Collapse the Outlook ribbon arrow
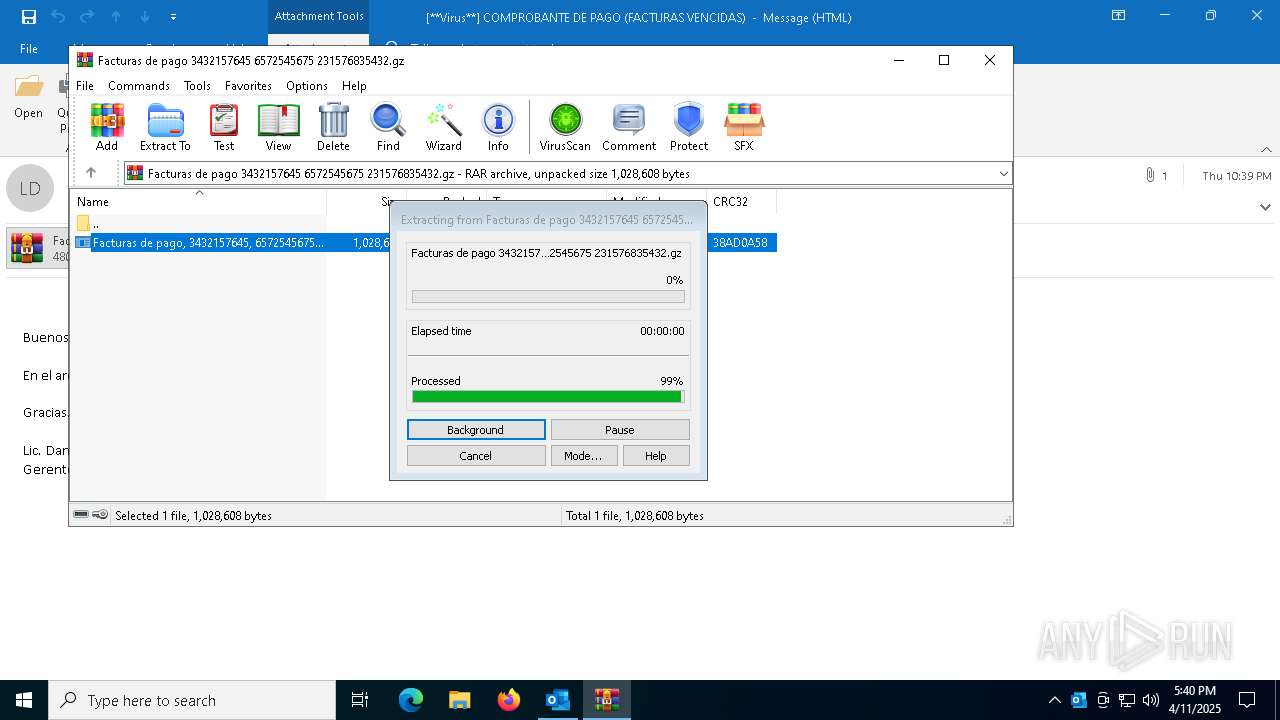The image size is (1280, 720). 1266,150
